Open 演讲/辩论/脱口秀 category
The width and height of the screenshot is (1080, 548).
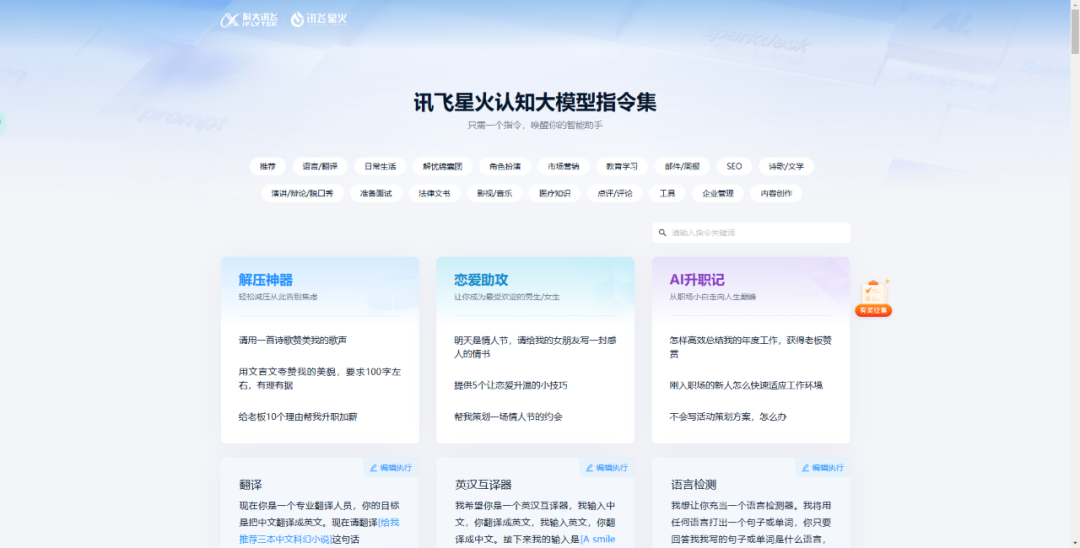tap(302, 193)
